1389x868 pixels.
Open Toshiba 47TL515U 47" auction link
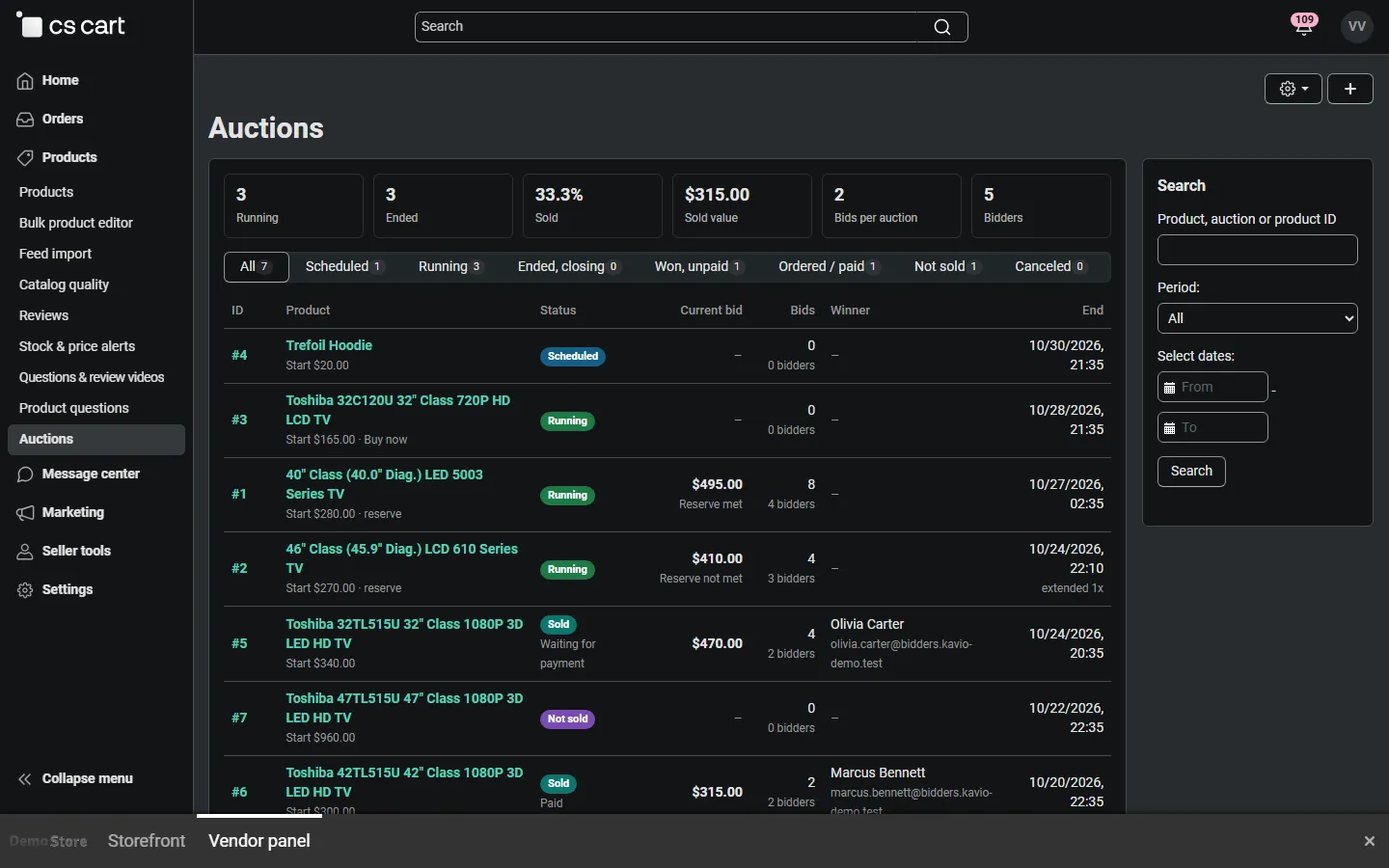tap(404, 708)
